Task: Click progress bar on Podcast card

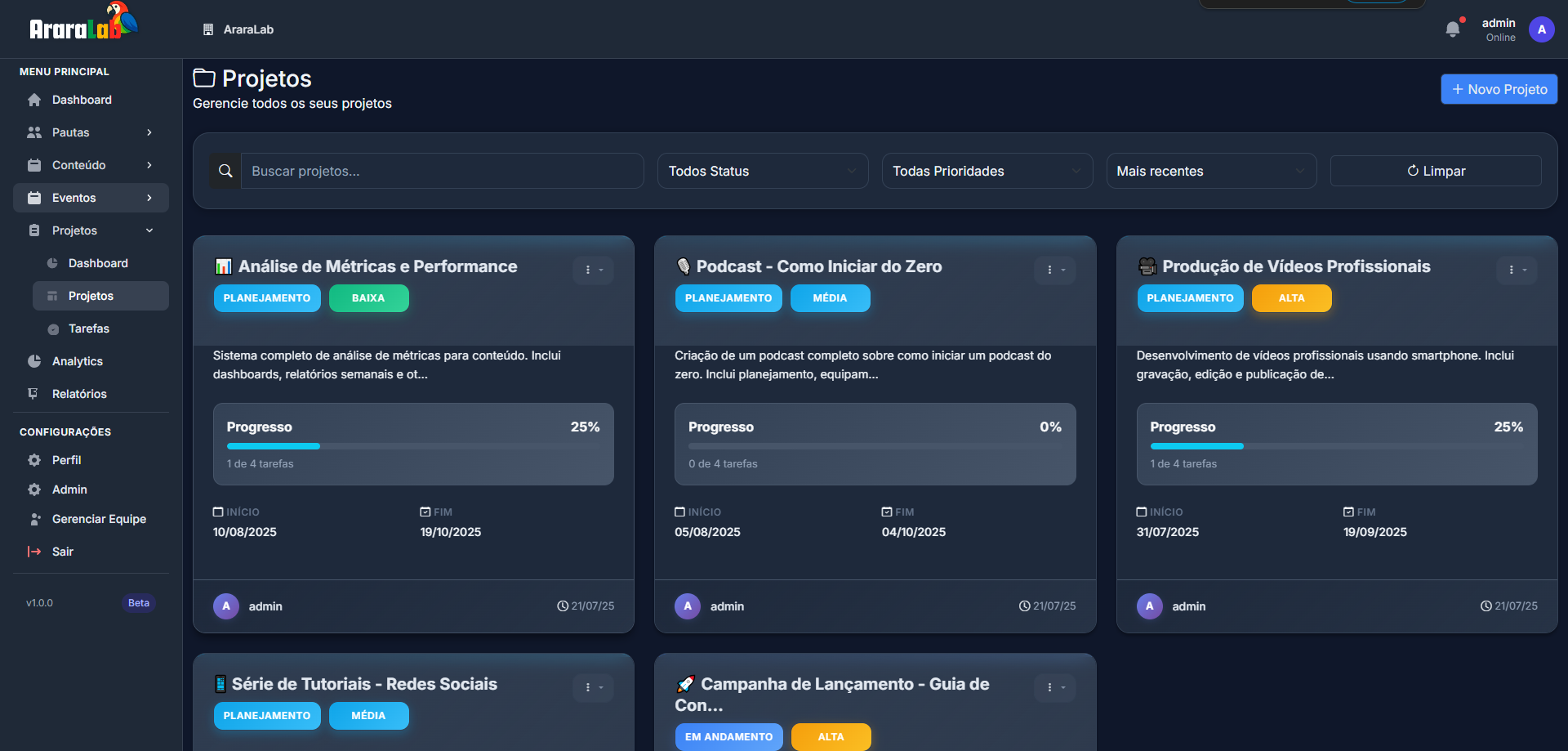Action: coord(875,446)
